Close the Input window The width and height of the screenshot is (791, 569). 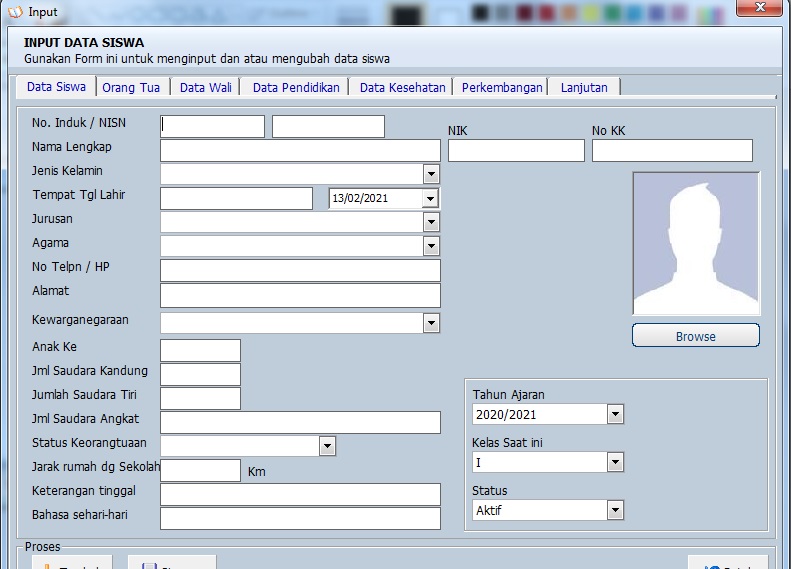(x=760, y=7)
